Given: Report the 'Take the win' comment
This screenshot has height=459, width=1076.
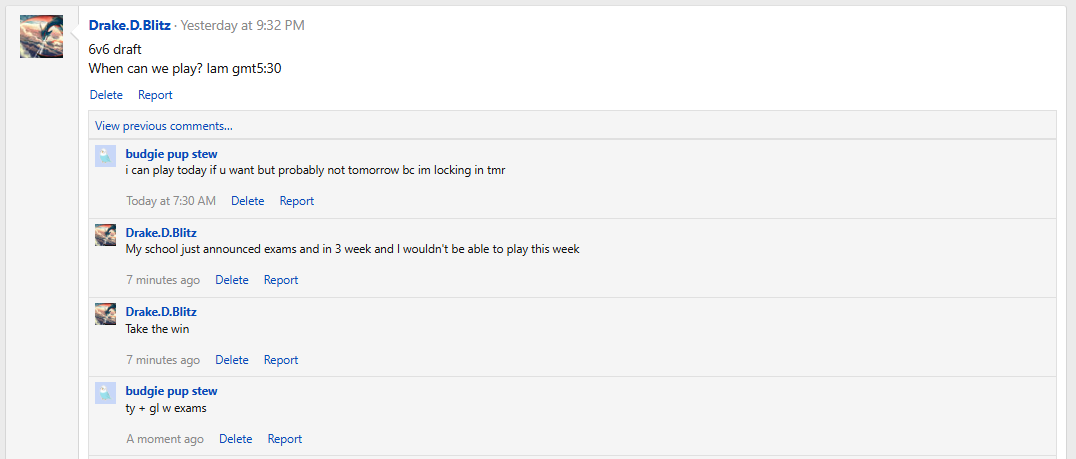Looking at the screenshot, I should click(x=280, y=360).
